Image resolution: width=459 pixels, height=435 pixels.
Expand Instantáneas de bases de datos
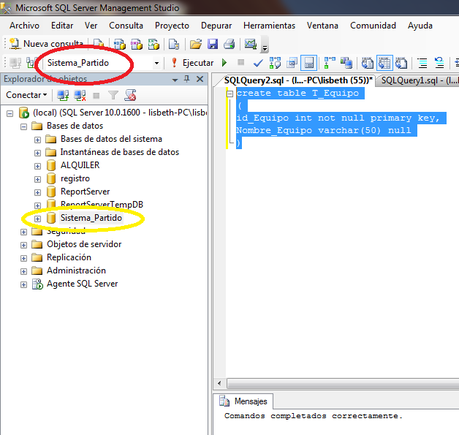[37, 153]
